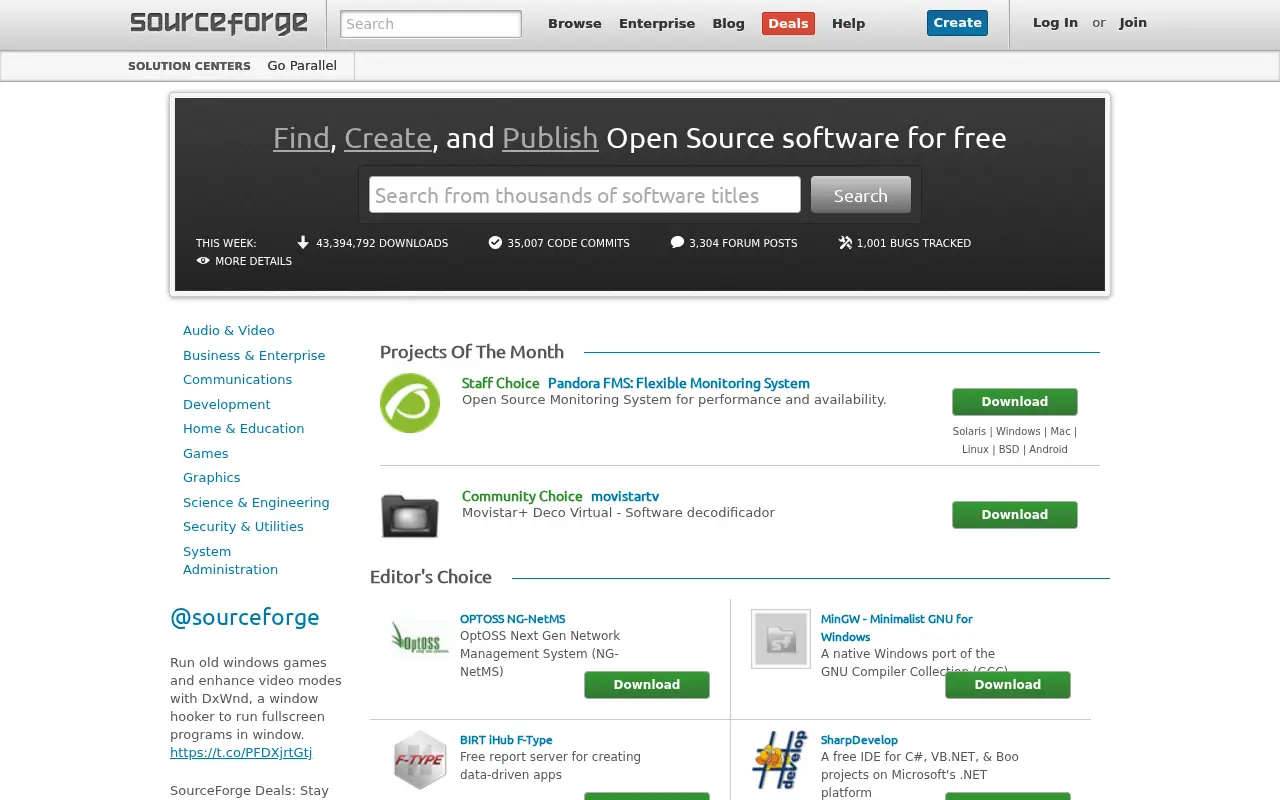Open the Games category
Screen dimensions: 1280x800
point(206,454)
